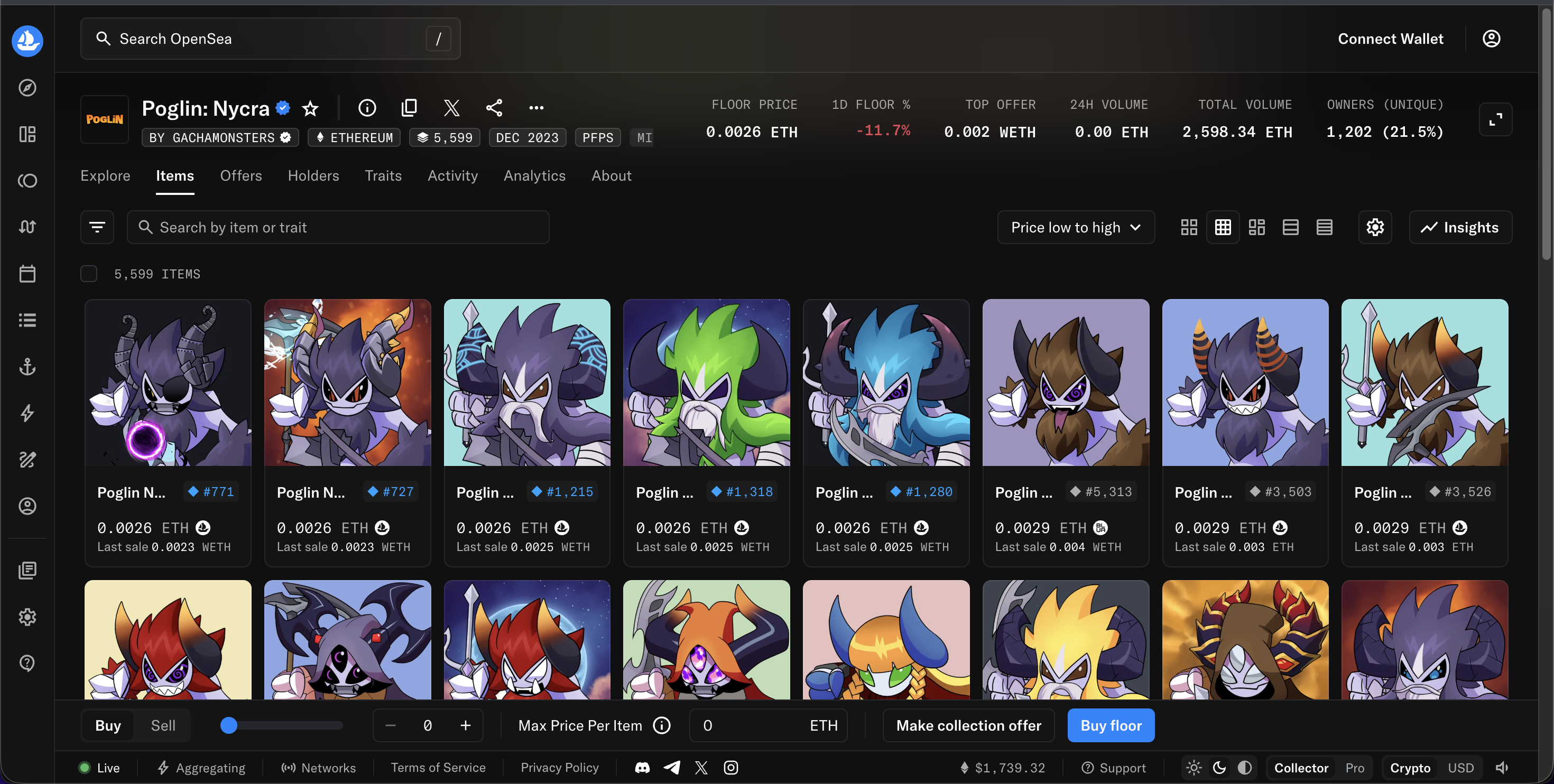Open the list activity icon in sidebar

(x=27, y=320)
